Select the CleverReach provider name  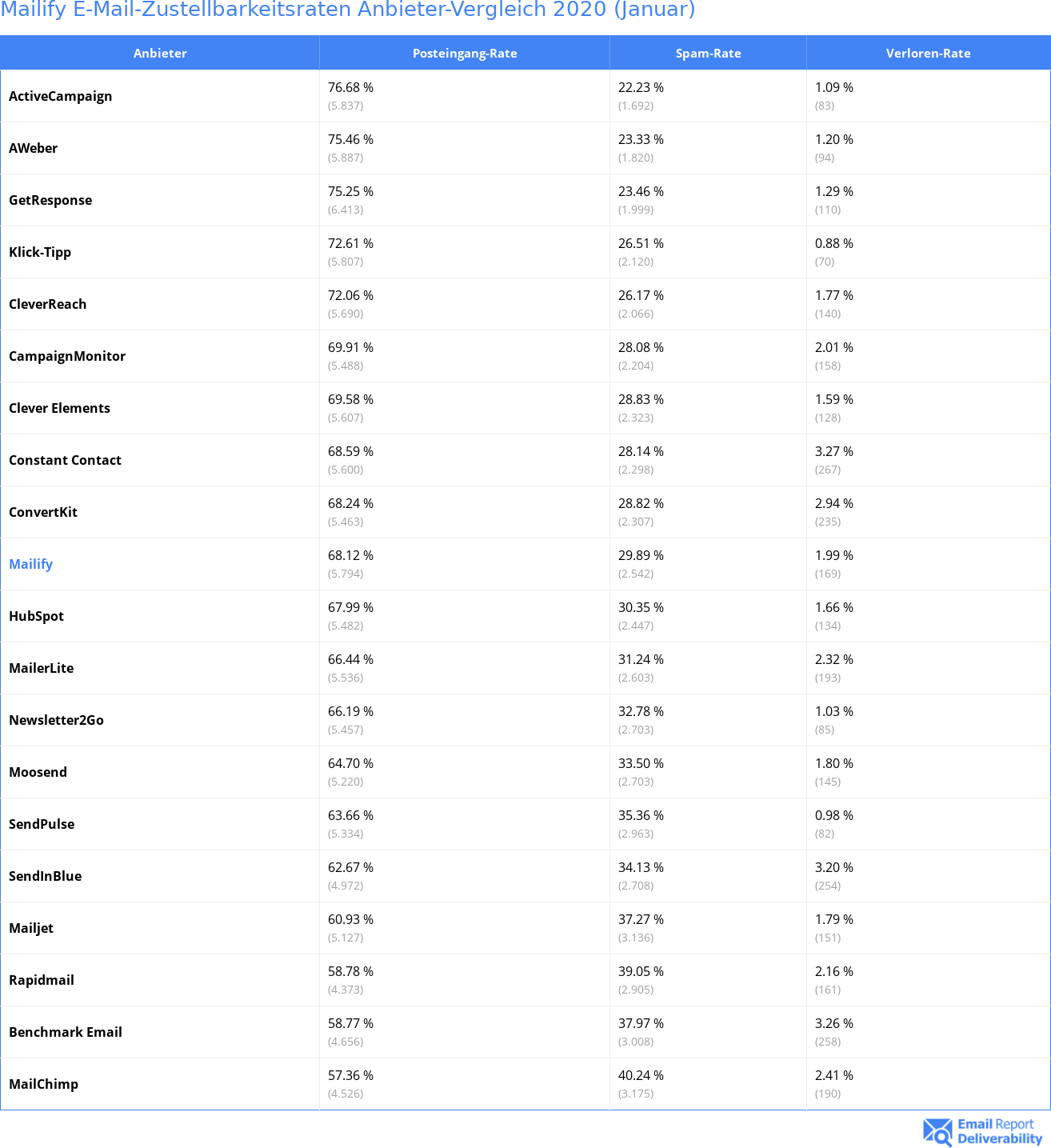(x=47, y=304)
